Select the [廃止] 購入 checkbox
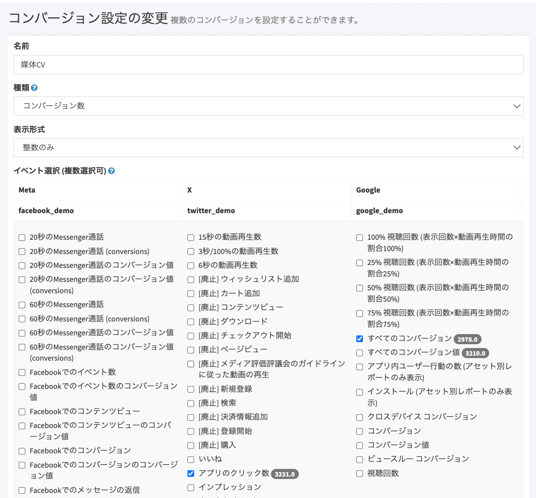Screen dimensions: 536x498 [x=191, y=445]
